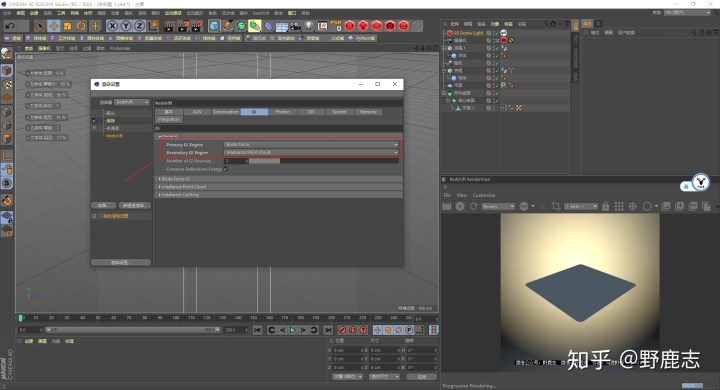Image resolution: width=720 pixels, height=390 pixels.
Task: Click the Integration button in Redshift settings
Action: pos(169,119)
